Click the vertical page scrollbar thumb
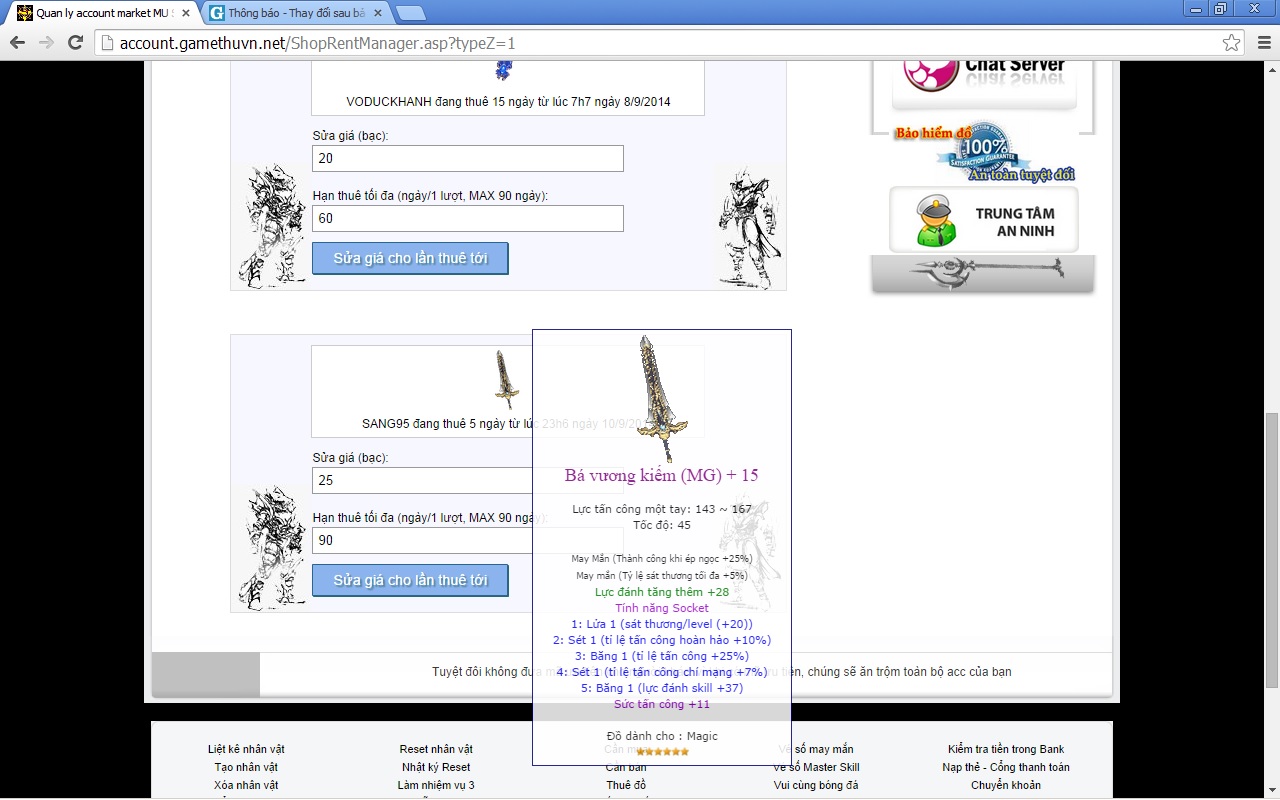 point(1272,550)
